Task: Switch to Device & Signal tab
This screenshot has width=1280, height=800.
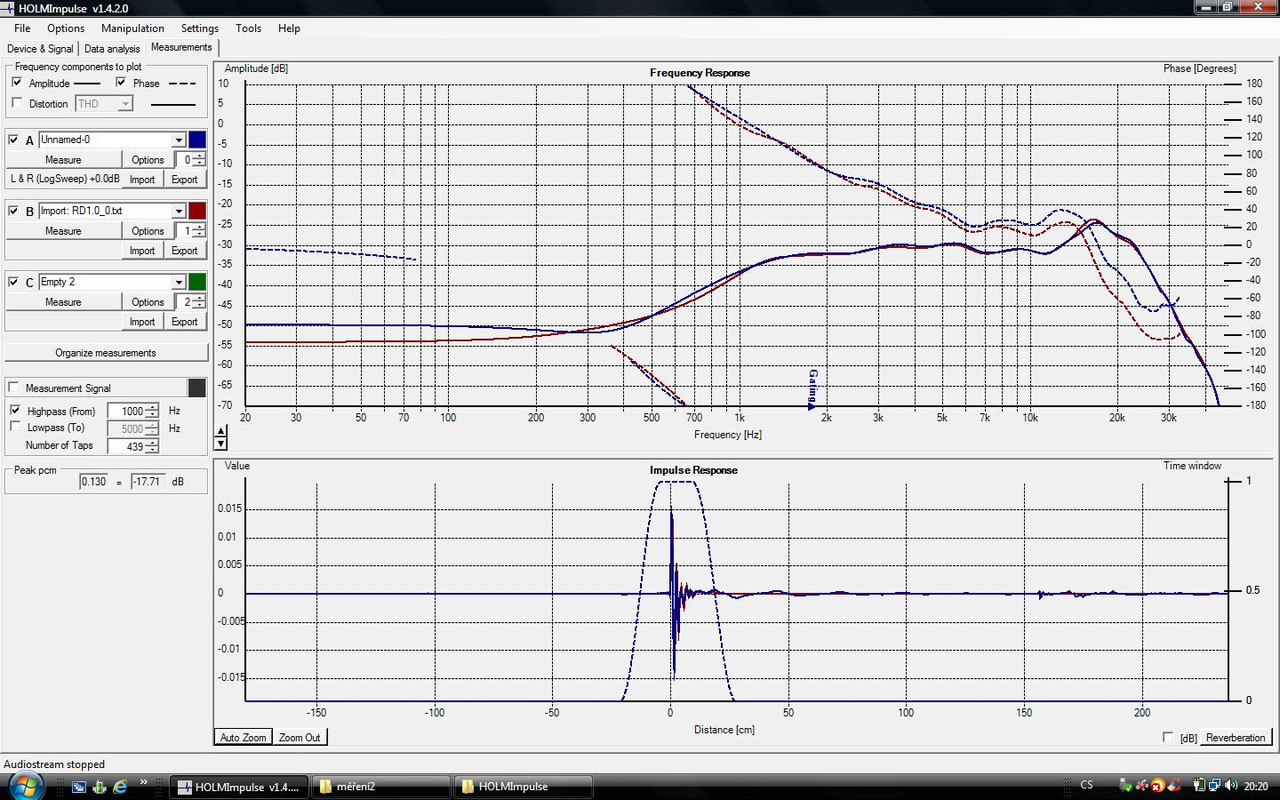Action: 40,48
